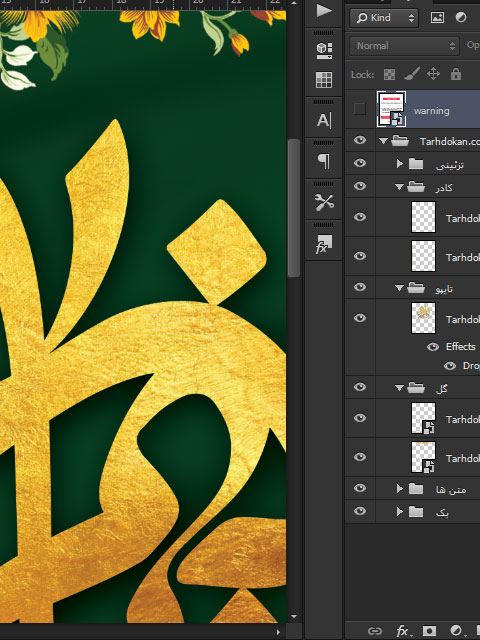Hide first layer inside کادر group
This screenshot has height=640, width=480.
coord(360,217)
